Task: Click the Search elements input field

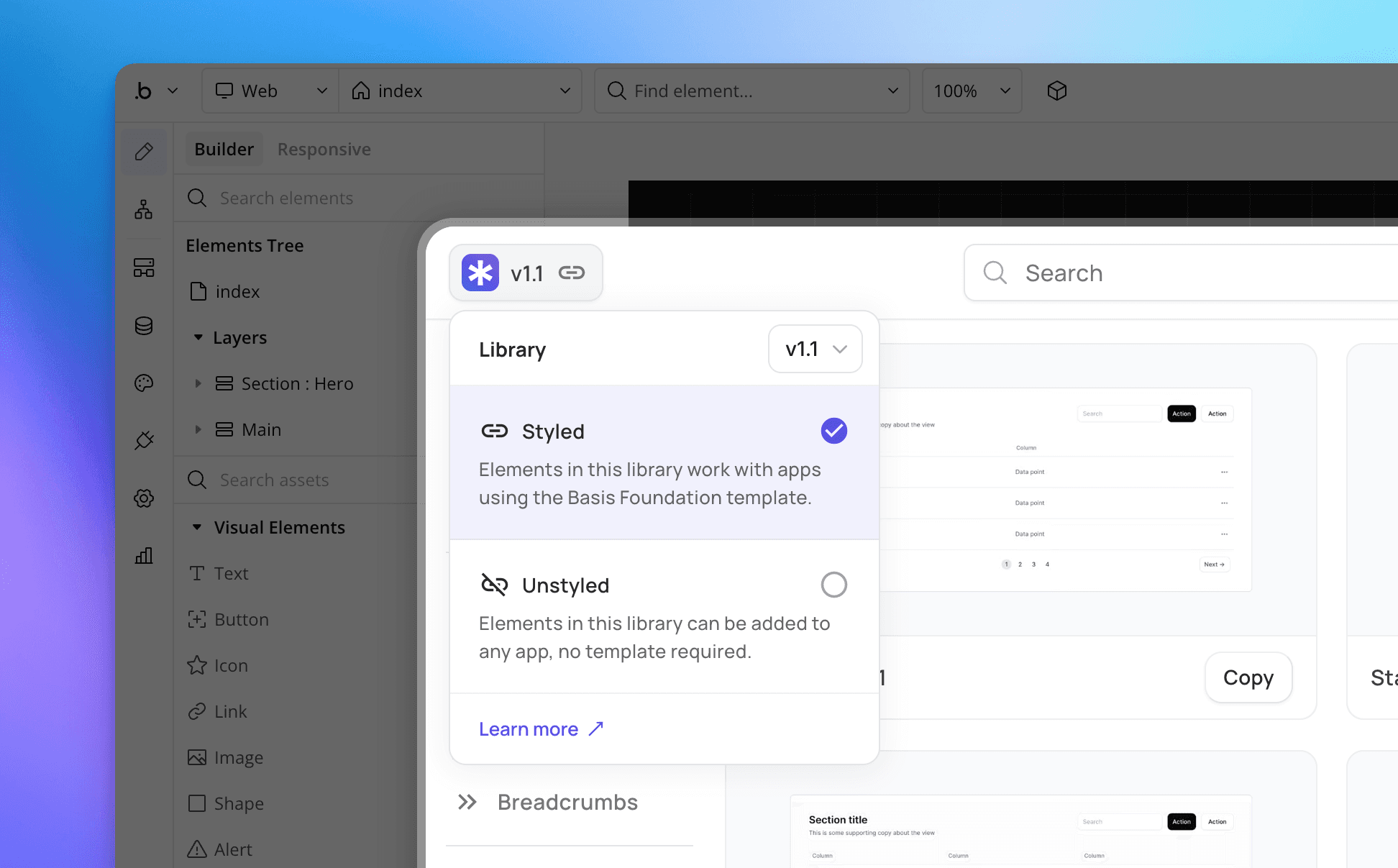Action: [309, 198]
